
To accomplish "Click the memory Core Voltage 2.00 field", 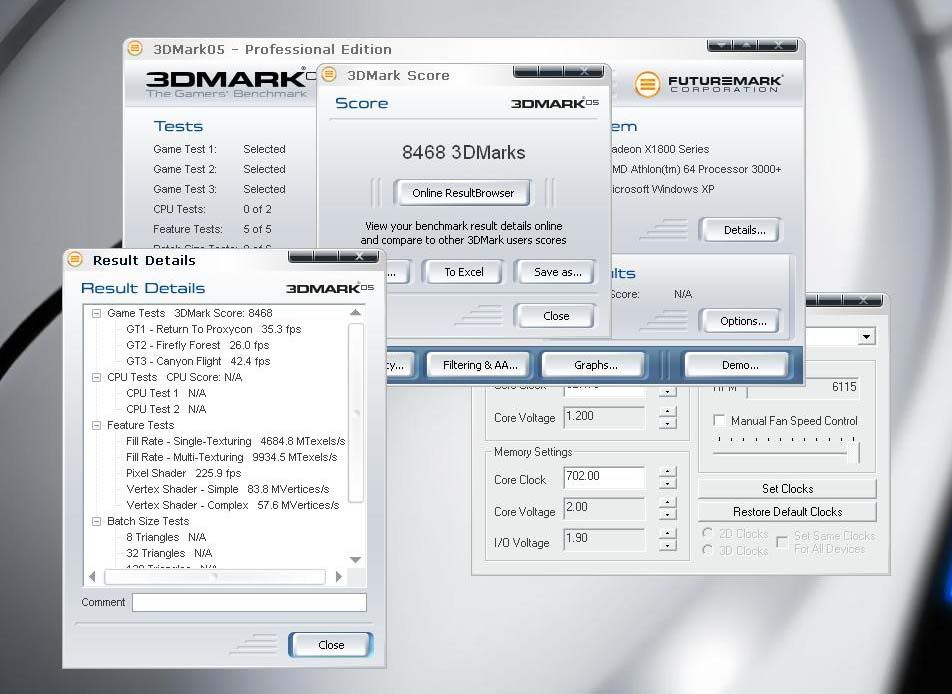I will pyautogui.click(x=604, y=508).
